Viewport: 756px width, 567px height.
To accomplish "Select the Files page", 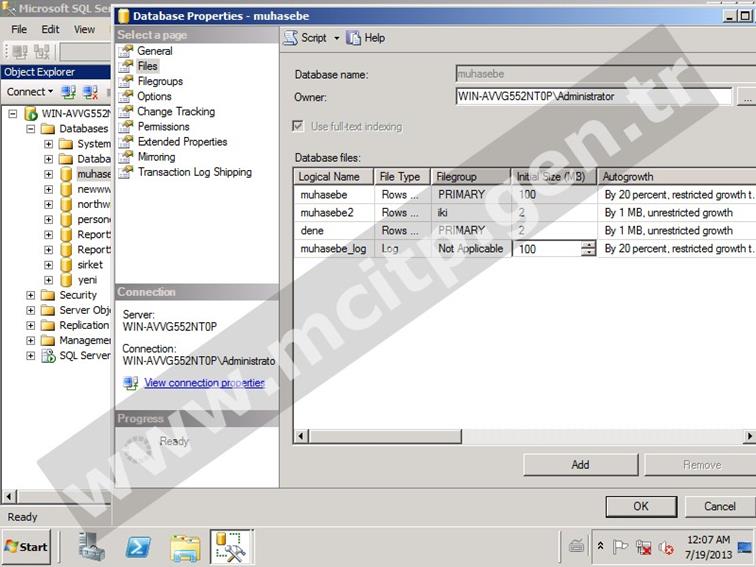I will click(147, 66).
